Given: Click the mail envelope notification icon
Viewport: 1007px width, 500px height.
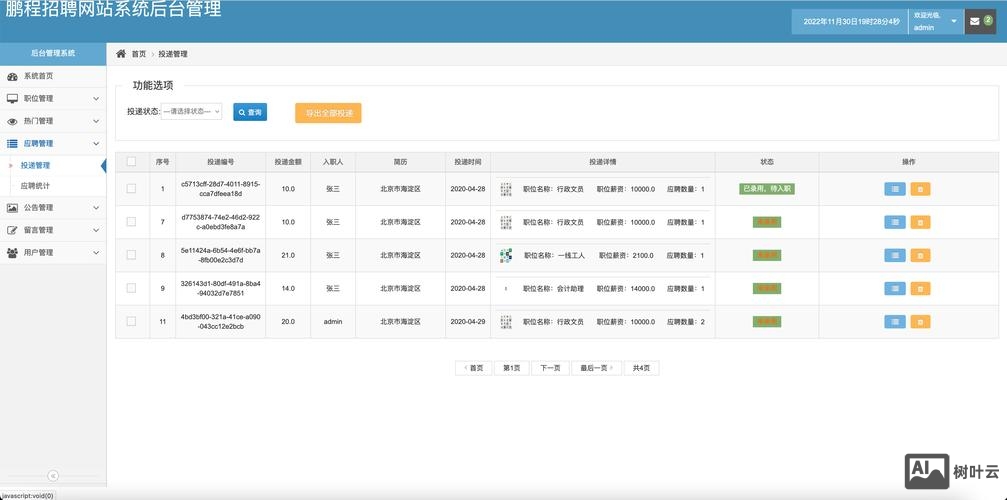Looking at the screenshot, I should [975, 22].
